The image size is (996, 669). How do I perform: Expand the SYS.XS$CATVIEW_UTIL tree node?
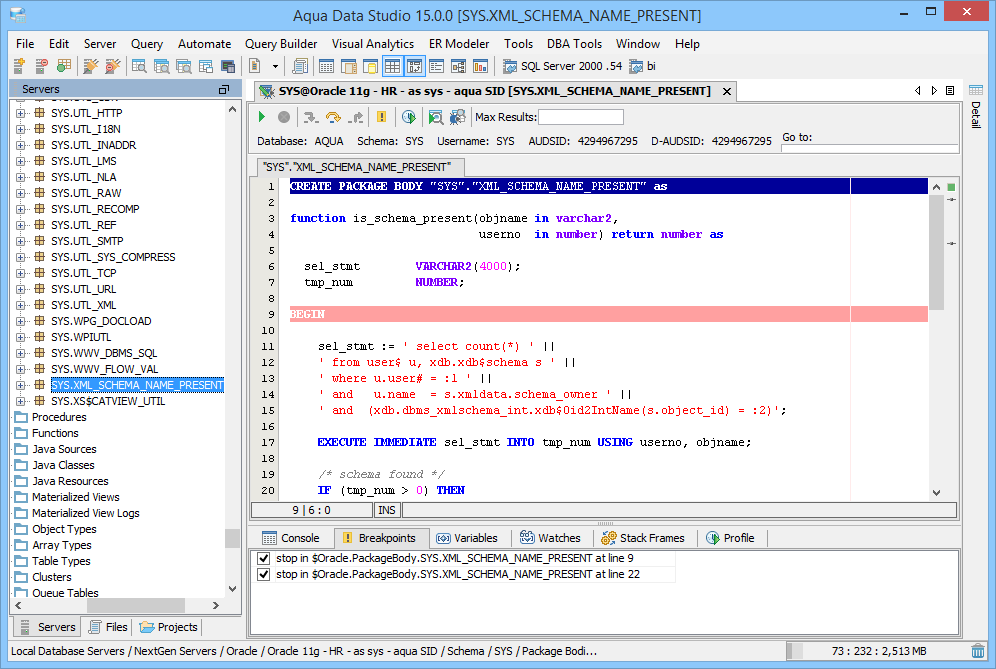pos(20,402)
